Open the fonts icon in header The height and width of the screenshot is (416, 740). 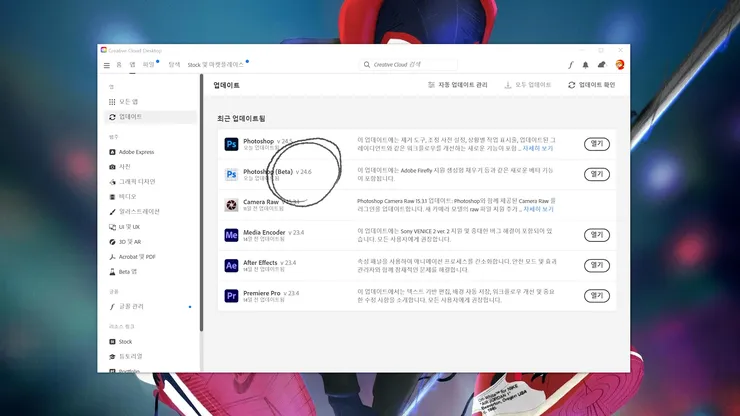tap(571, 65)
